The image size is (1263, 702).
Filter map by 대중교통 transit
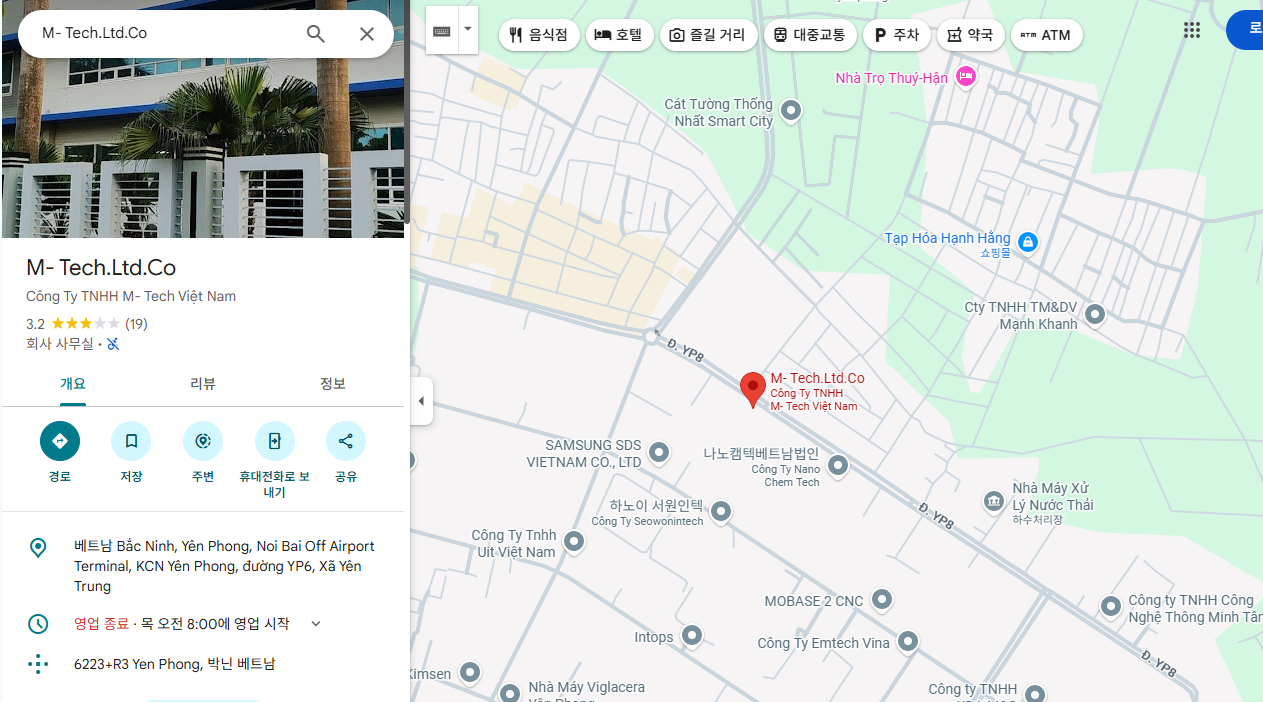(x=811, y=35)
